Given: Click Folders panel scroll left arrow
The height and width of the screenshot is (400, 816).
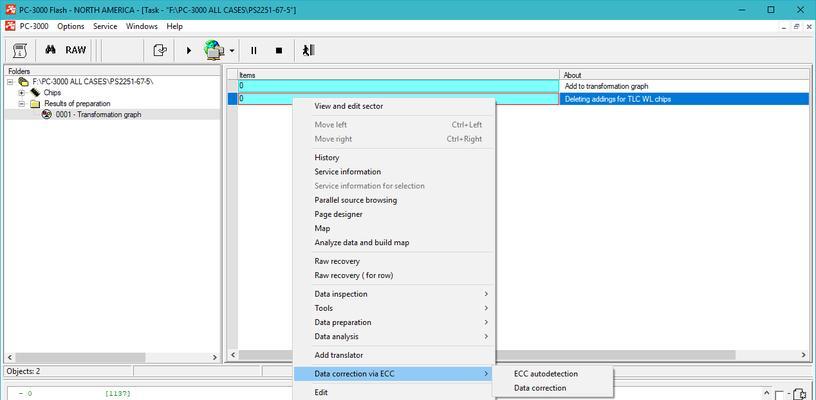Looking at the screenshot, I should [9, 357].
